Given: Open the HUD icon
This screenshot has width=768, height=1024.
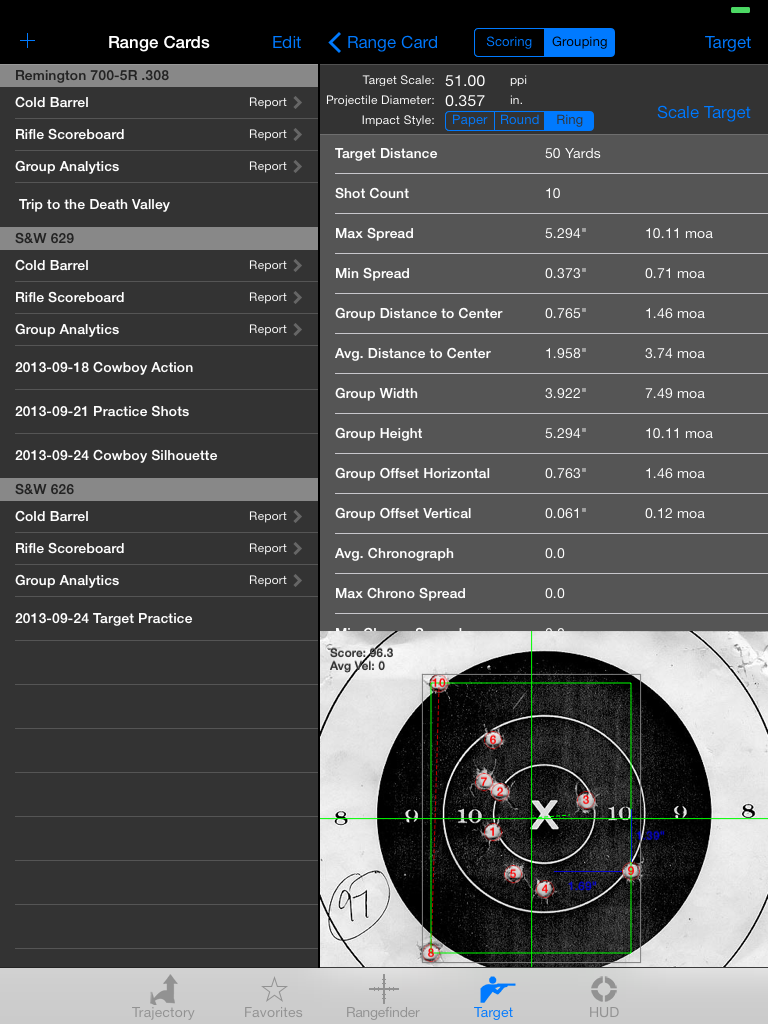Looking at the screenshot, I should [604, 990].
